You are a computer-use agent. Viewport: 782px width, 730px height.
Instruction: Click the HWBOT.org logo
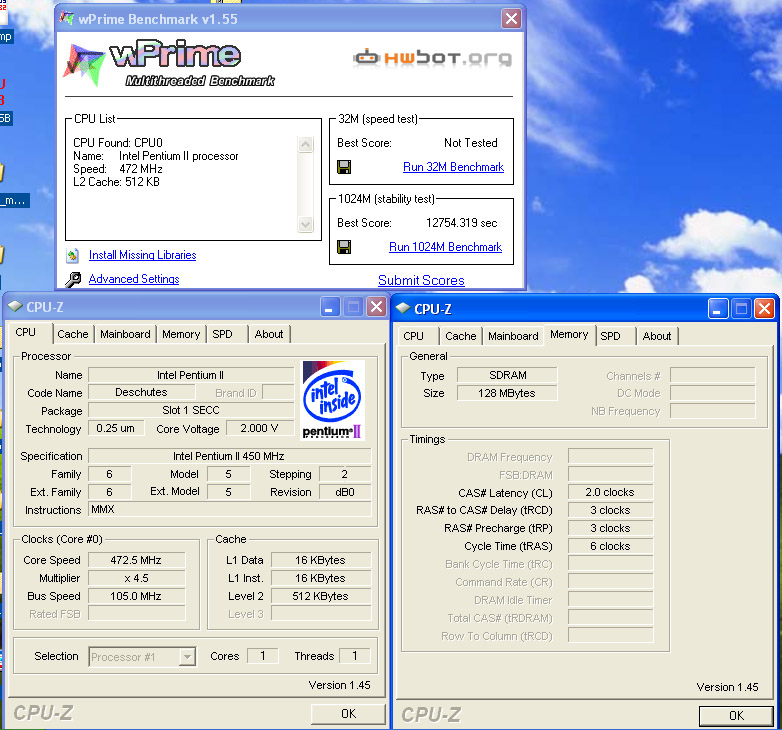point(432,58)
